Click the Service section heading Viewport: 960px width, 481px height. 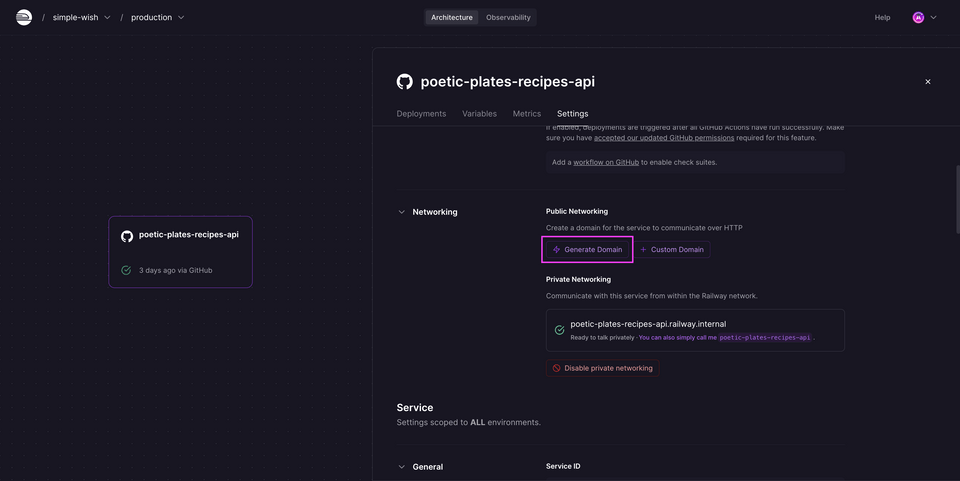pyautogui.click(x=414, y=408)
